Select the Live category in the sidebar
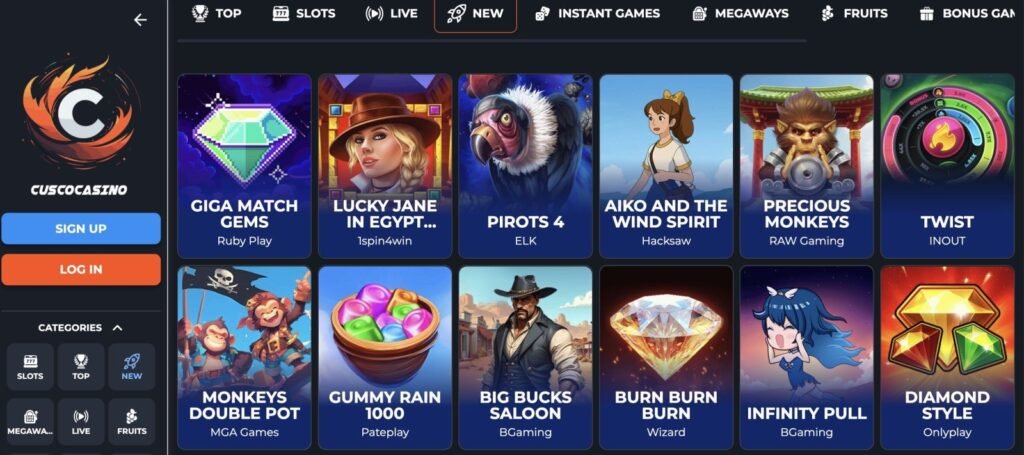The width and height of the screenshot is (1024, 455). tap(81, 422)
